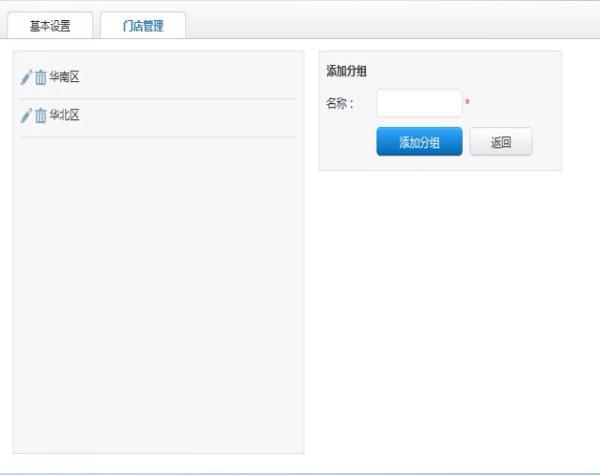
Task: Open the 门店管理 tab
Action: click(143, 26)
